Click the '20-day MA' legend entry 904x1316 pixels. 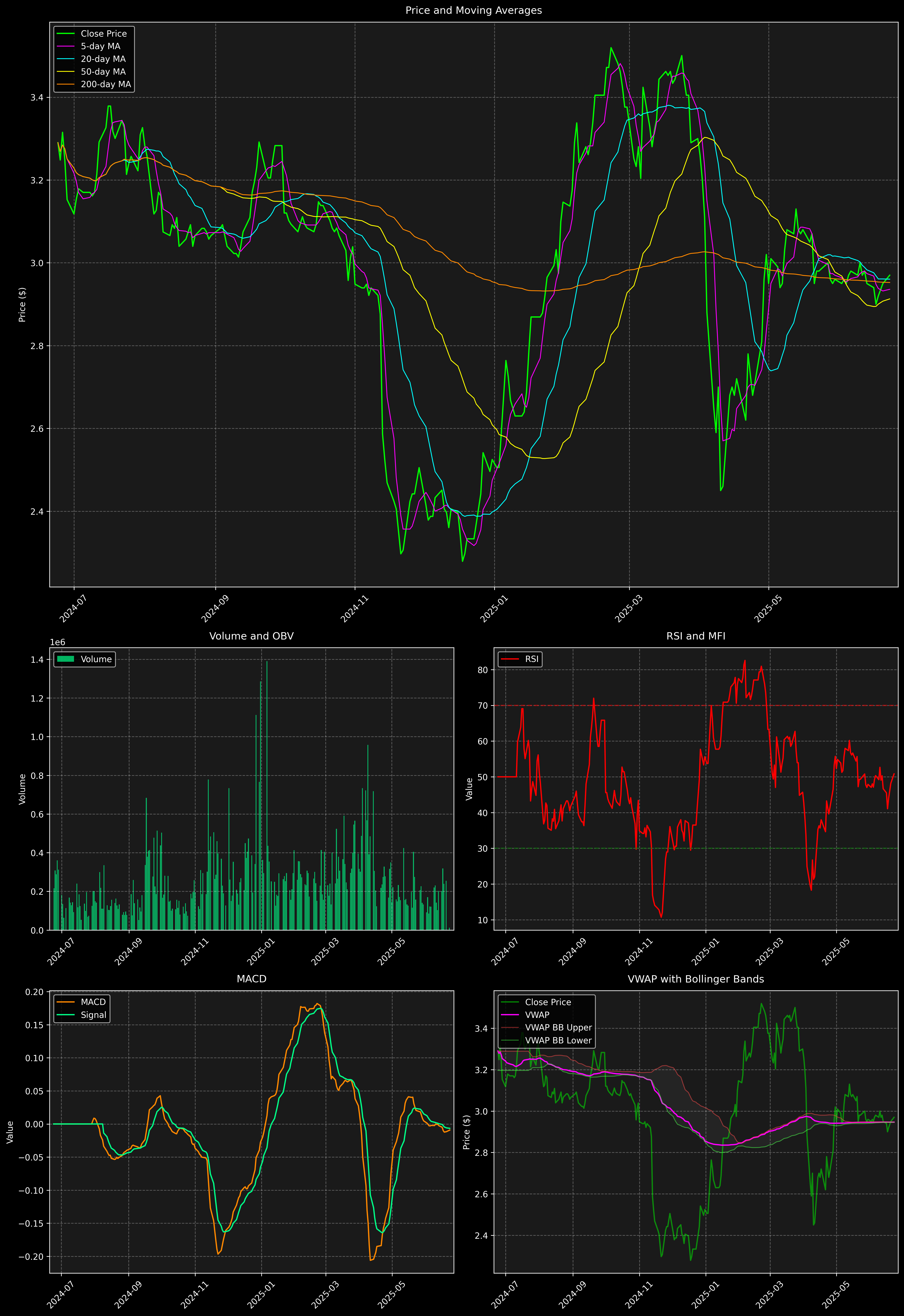tap(92, 59)
